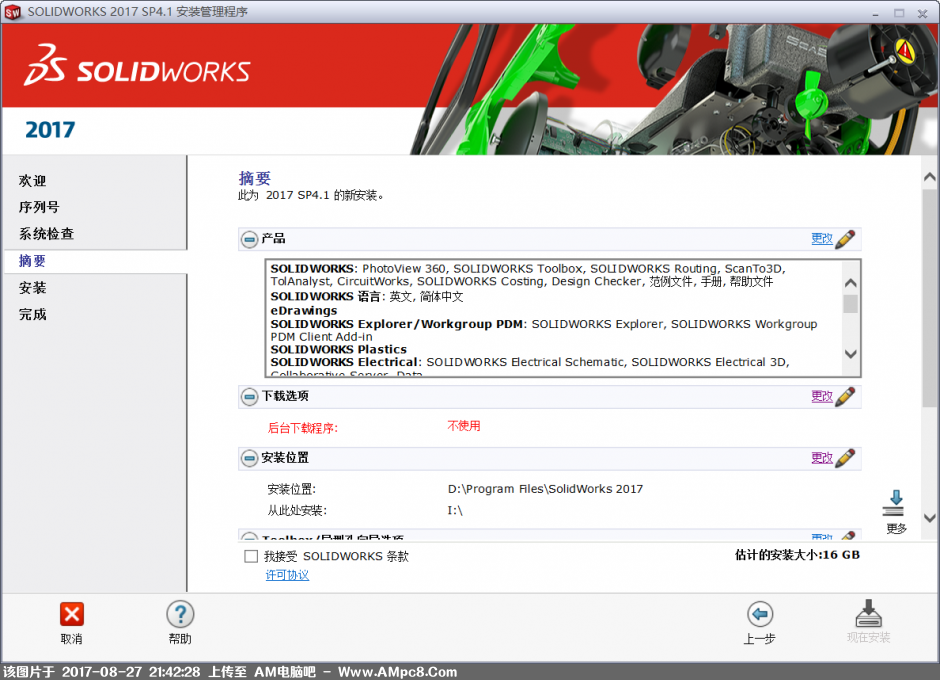
Task: Go to the 安装 step
Action: (32, 288)
